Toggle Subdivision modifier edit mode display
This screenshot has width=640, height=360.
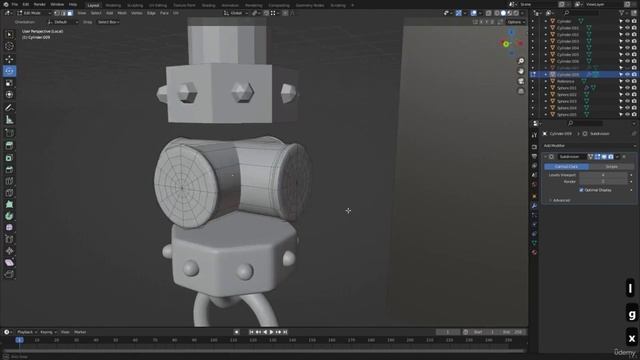point(598,157)
